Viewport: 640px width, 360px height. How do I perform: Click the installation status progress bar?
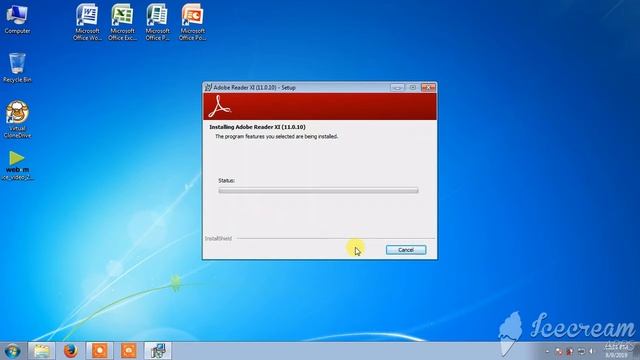318,190
